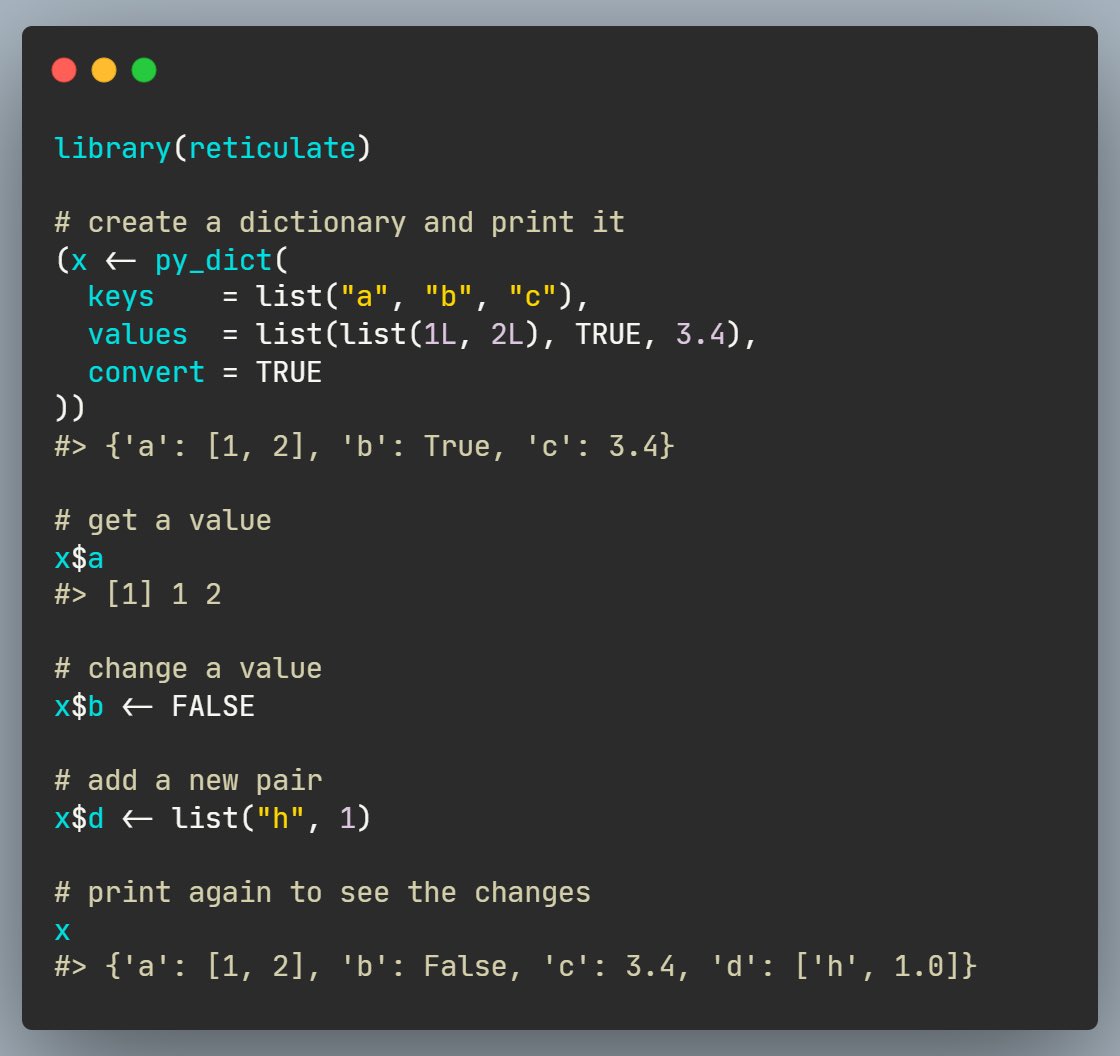This screenshot has height=1056, width=1120.
Task: Click the yellow minimize dot
Action: [104, 70]
